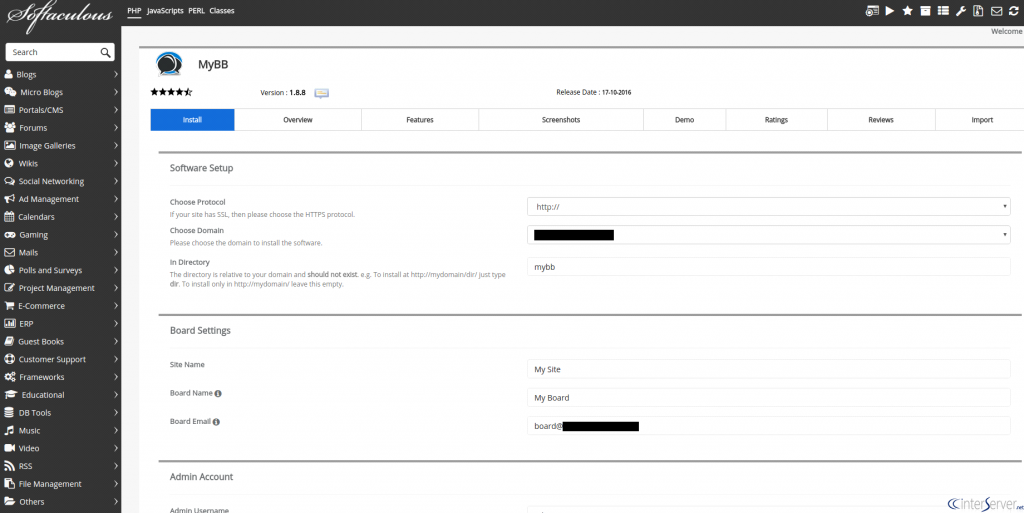Switch to the Overview tab

click(x=298, y=120)
